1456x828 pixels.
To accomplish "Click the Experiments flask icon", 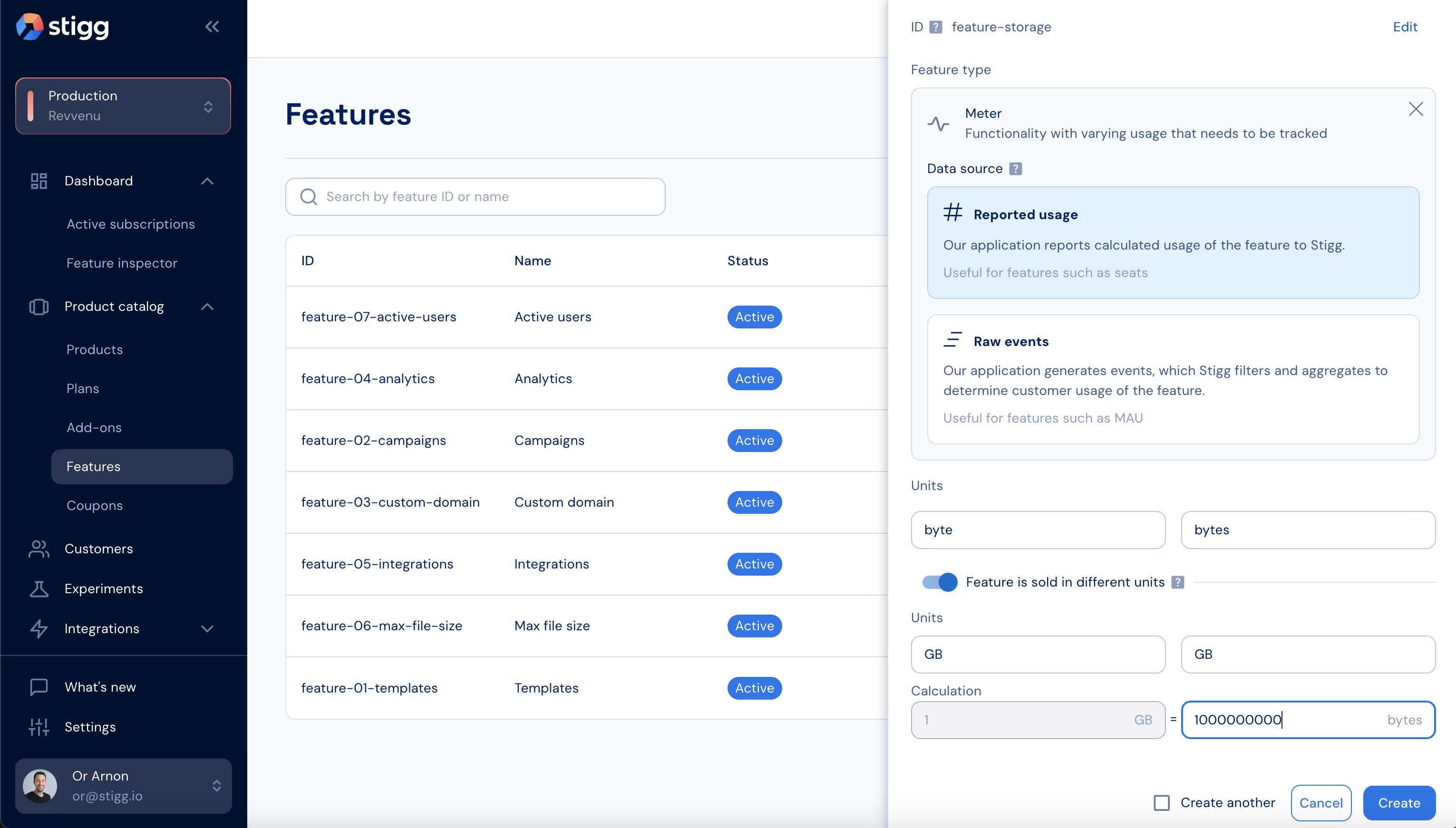I will [39, 588].
